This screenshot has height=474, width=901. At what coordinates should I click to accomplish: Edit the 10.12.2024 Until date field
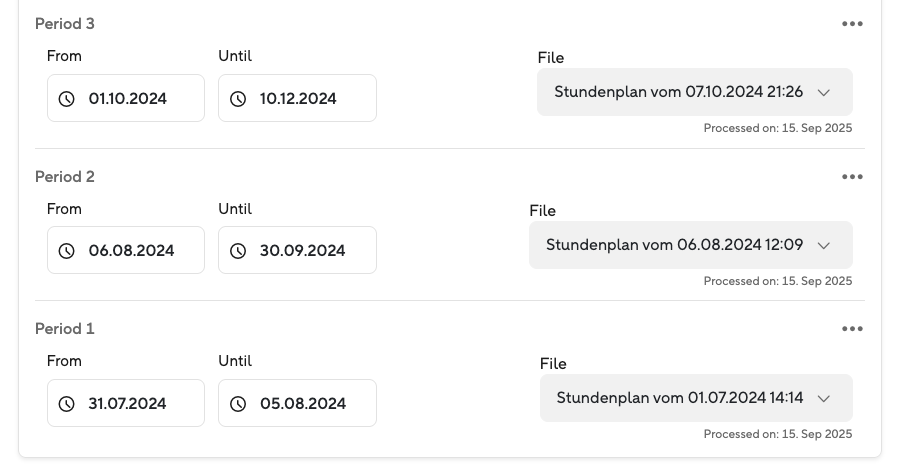click(298, 99)
